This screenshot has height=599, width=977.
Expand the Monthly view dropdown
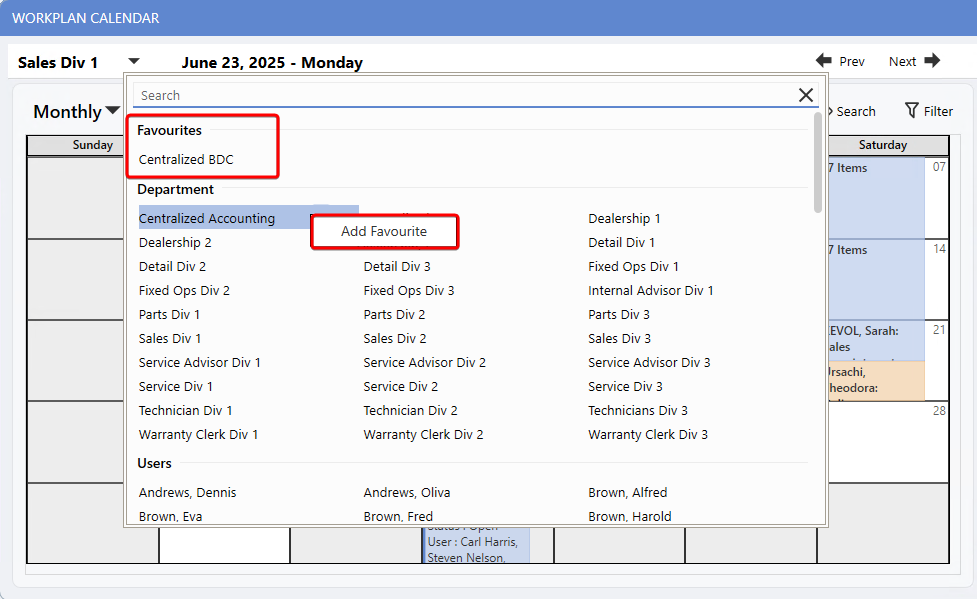point(113,111)
